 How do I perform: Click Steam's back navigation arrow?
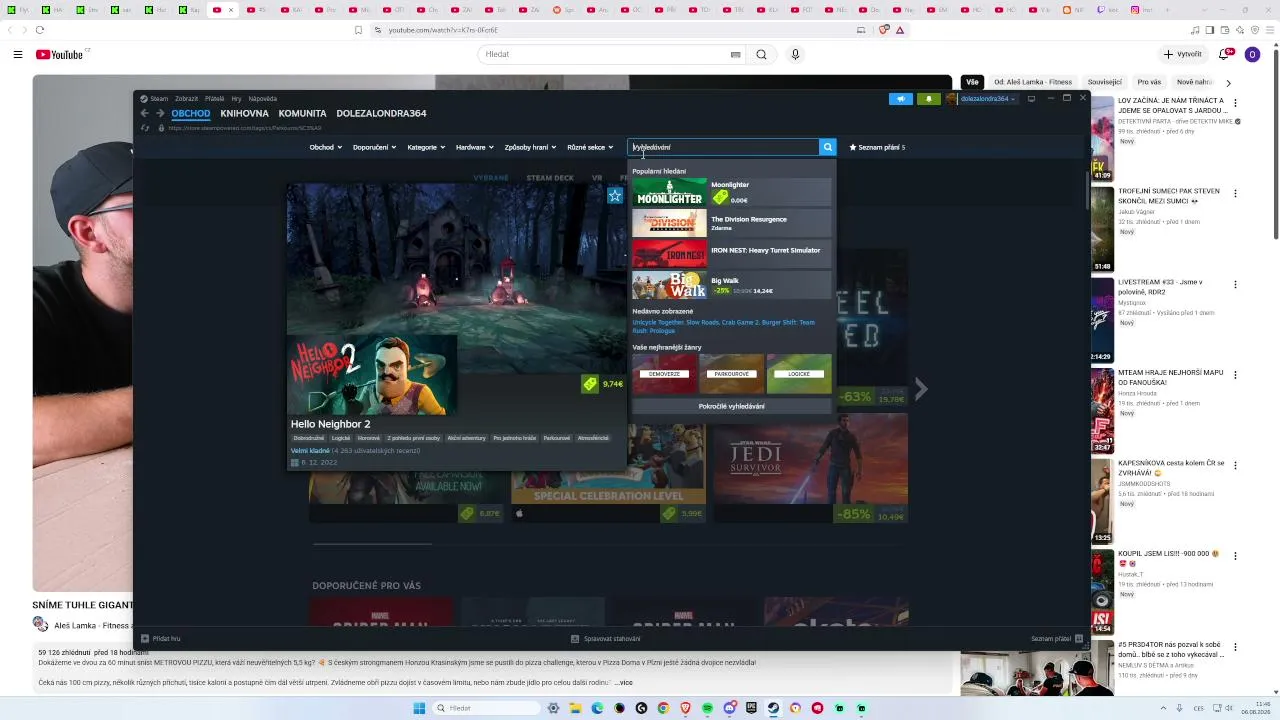click(x=145, y=113)
